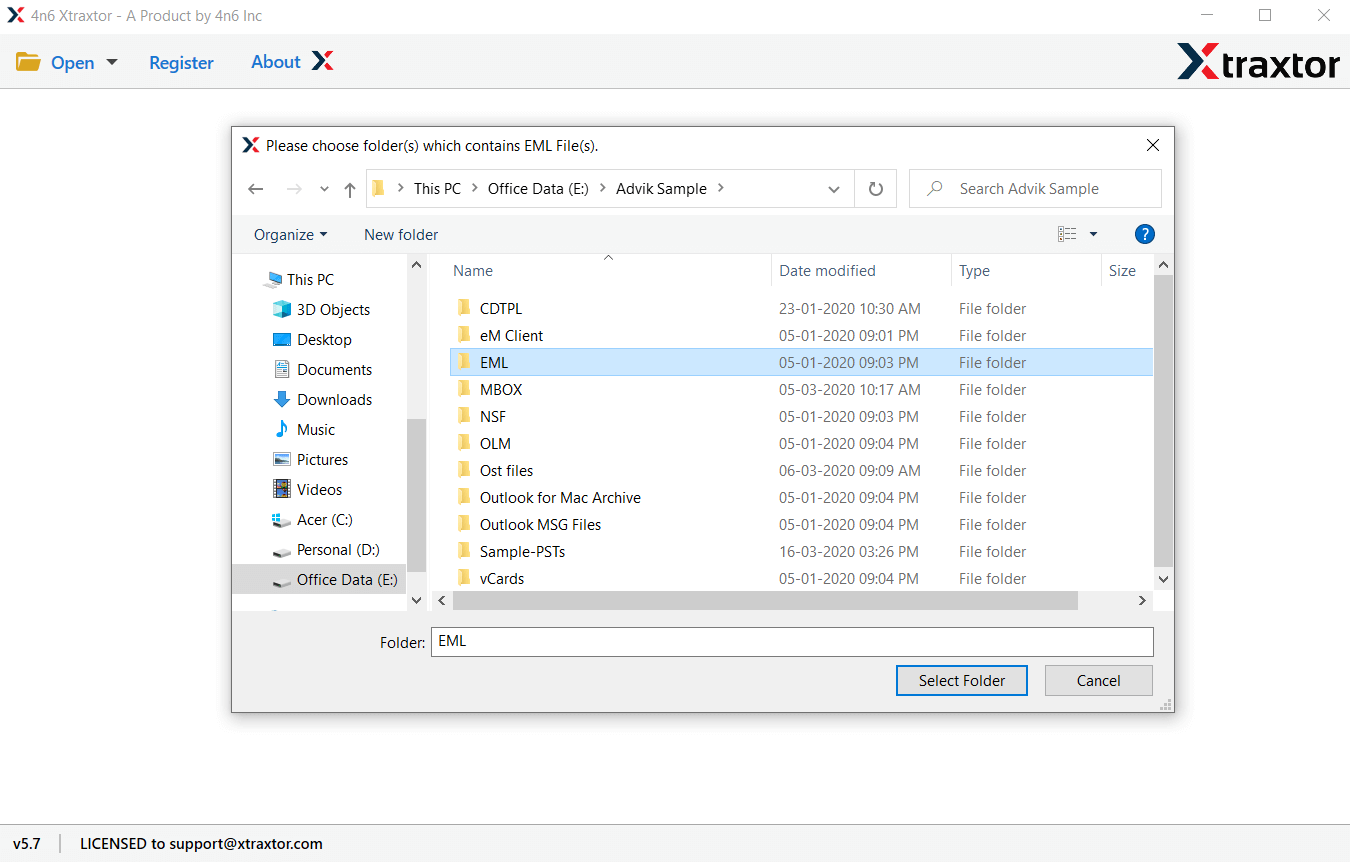Screen dimensions: 1350x862
Task: Click the CDTPL folder icon
Action: pos(464,308)
